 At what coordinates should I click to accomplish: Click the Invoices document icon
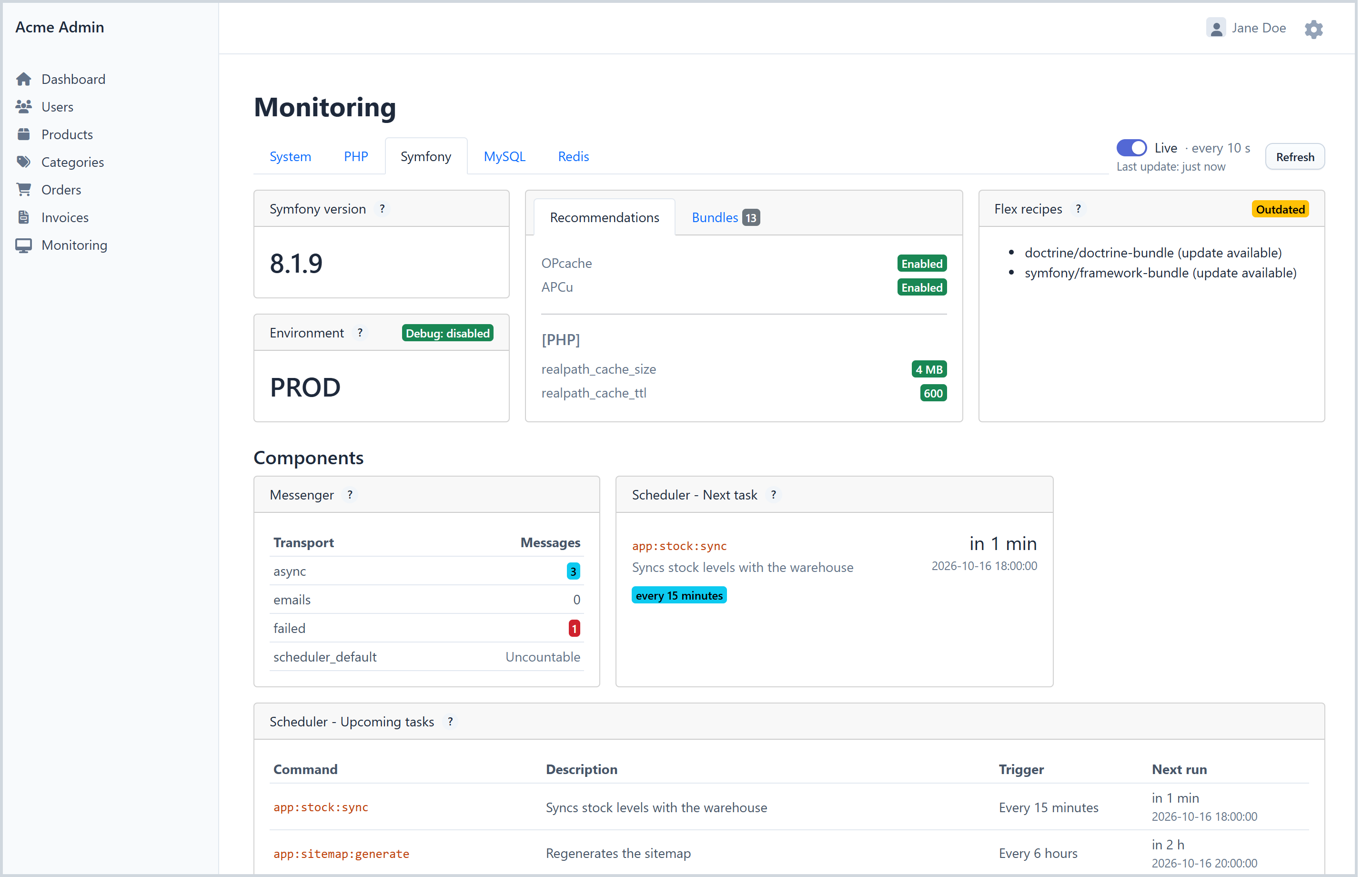point(24,218)
